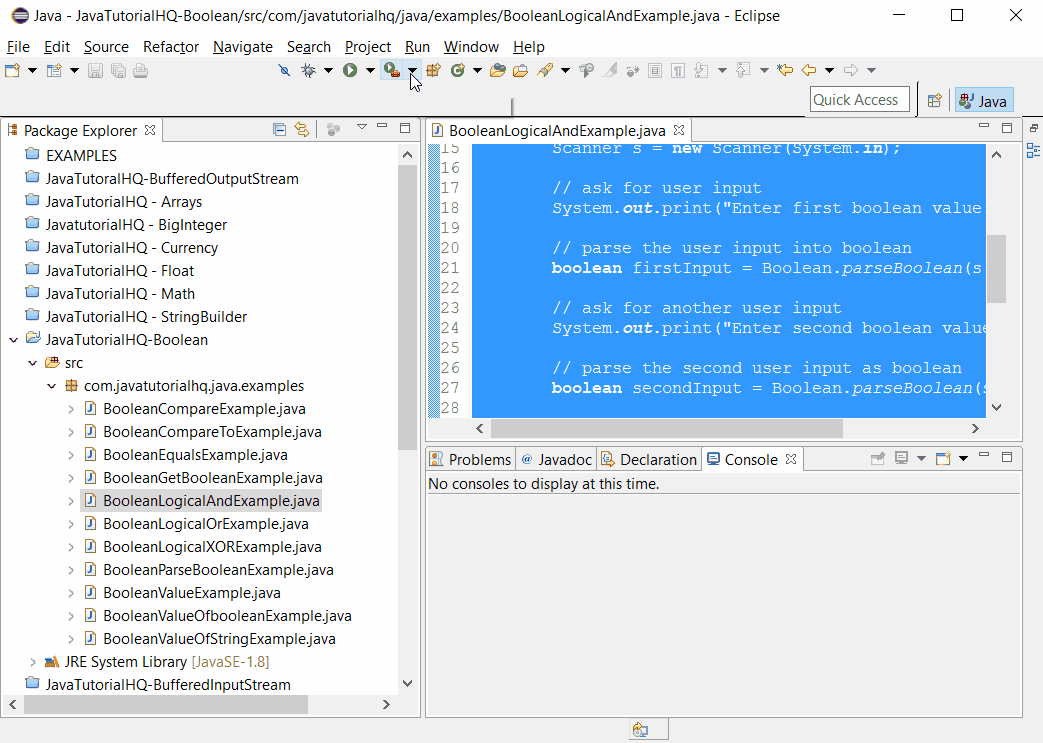The height and width of the screenshot is (743, 1043).
Task: Open the External Tools dropdown arrow
Action: tap(412, 71)
